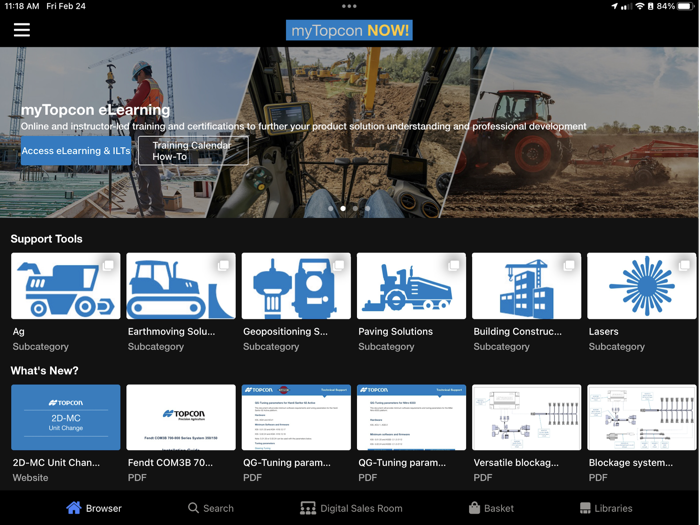Click the "What's New?" heading
Image resolution: width=700 pixels, height=525 pixels.
click(44, 371)
